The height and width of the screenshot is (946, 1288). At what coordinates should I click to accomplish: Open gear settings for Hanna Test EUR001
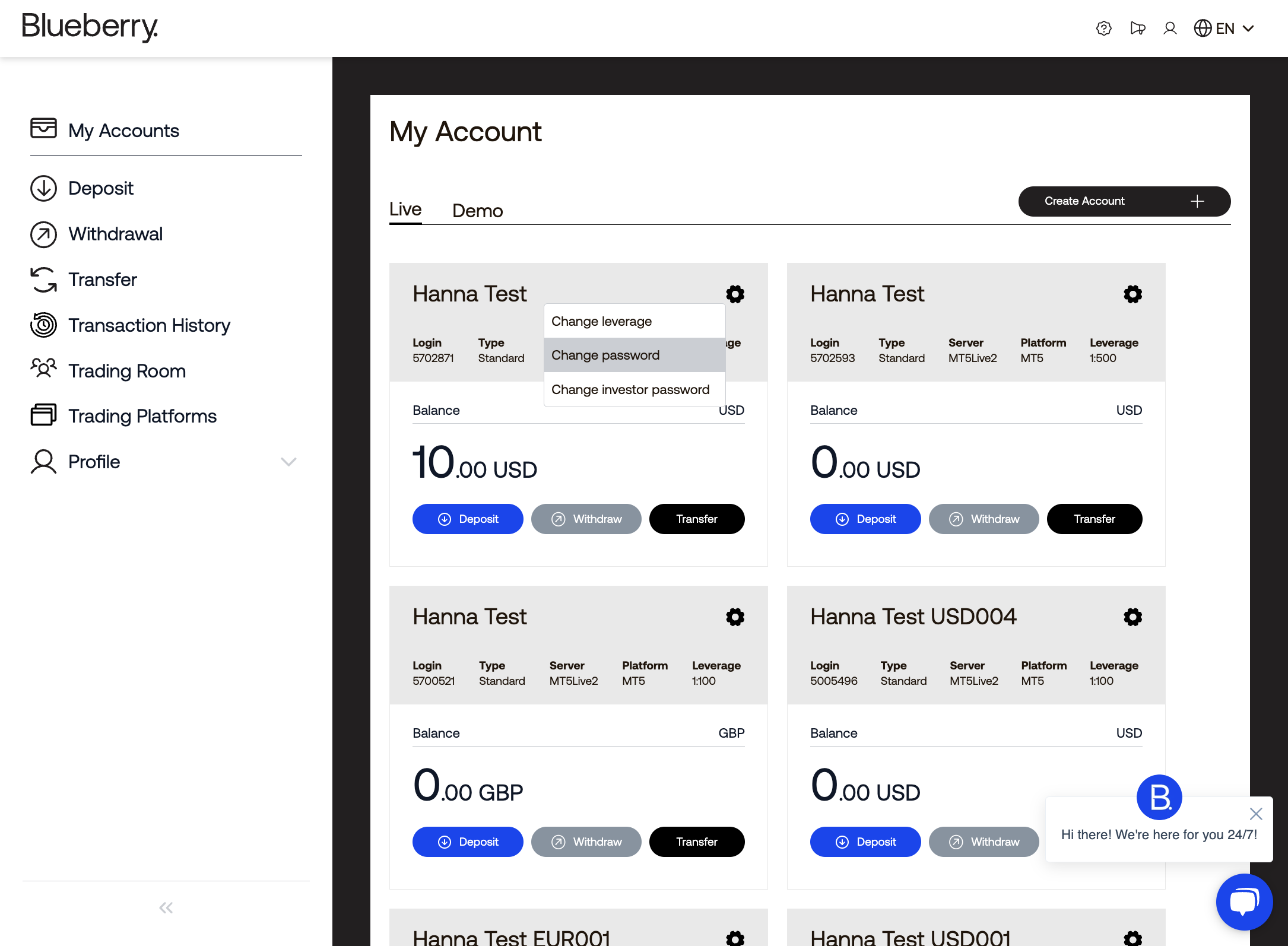[x=735, y=938]
